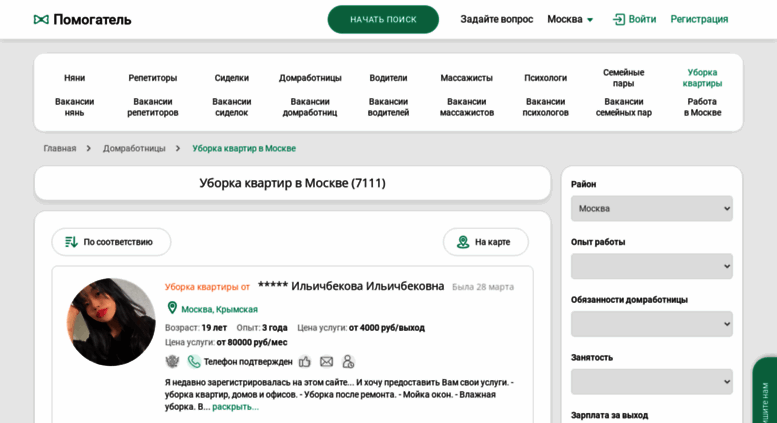
Task: Open the Няни category
Action: [74, 78]
